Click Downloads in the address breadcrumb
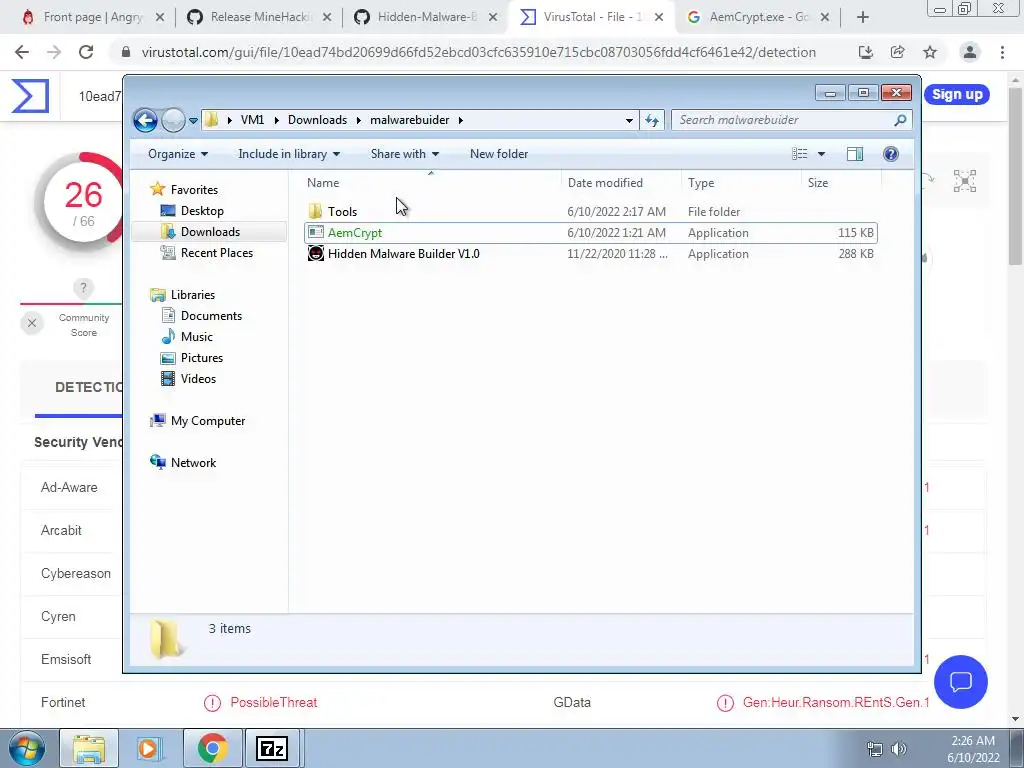The image size is (1024, 768). pyautogui.click(x=317, y=120)
